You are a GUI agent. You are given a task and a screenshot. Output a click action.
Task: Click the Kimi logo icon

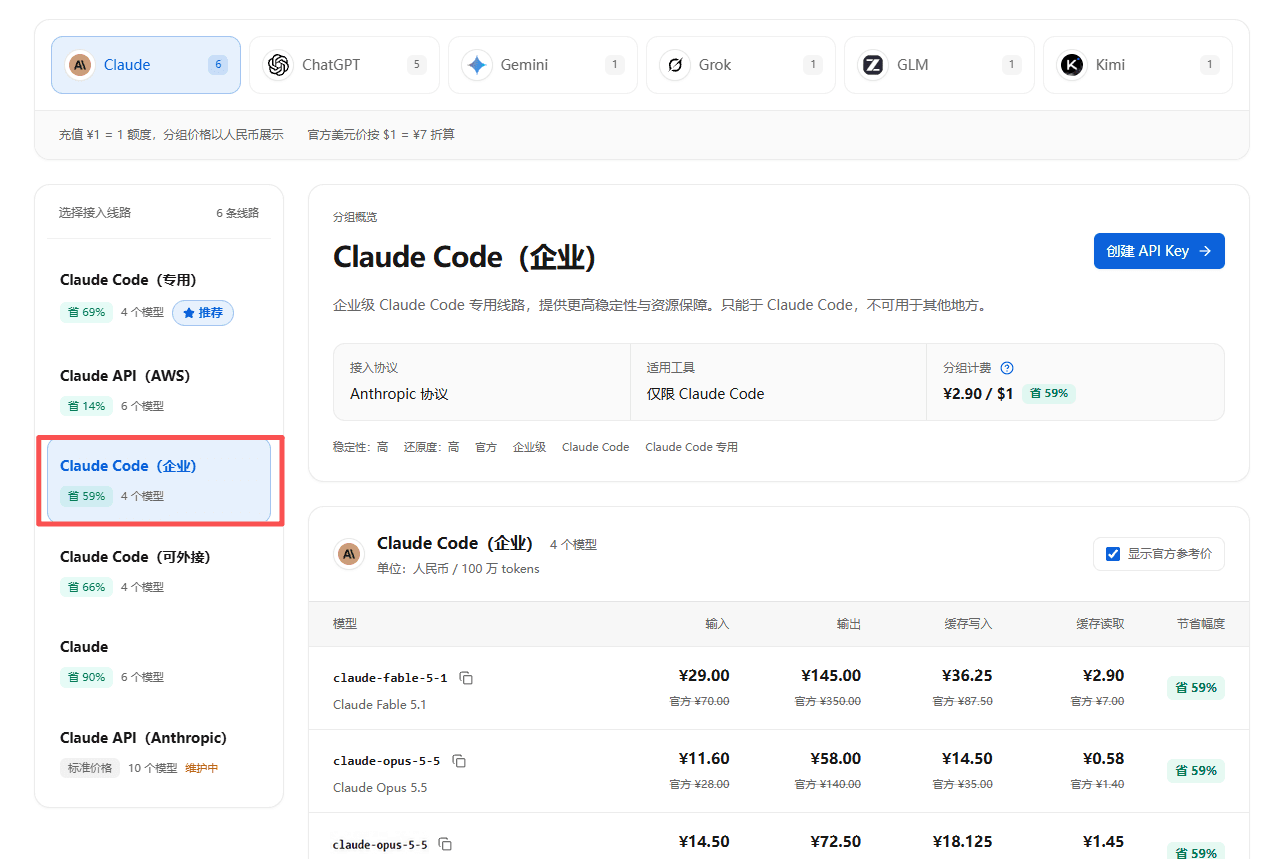[x=1072, y=65]
